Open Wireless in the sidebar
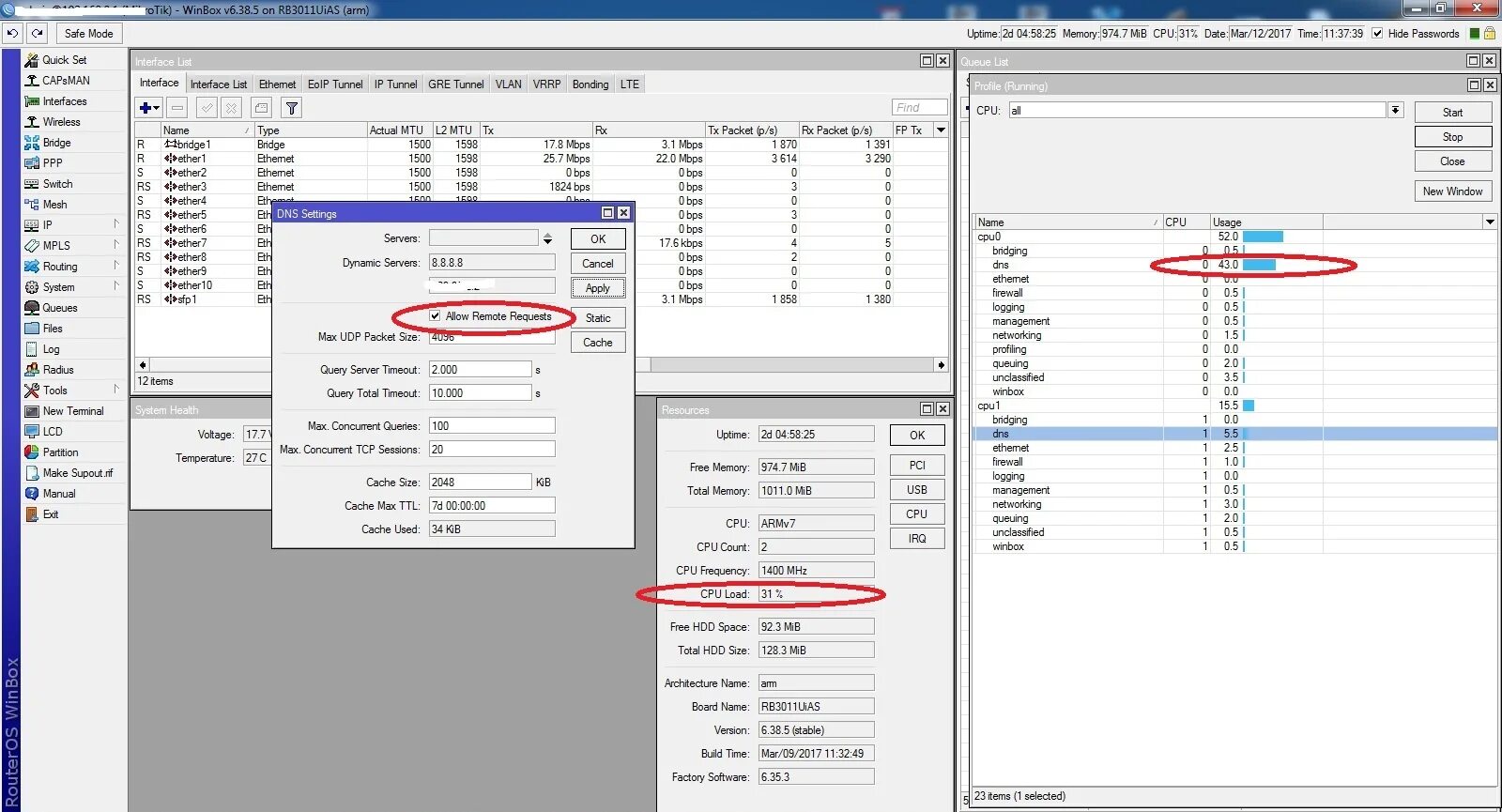This screenshot has width=1502, height=812. pyautogui.click(x=61, y=122)
